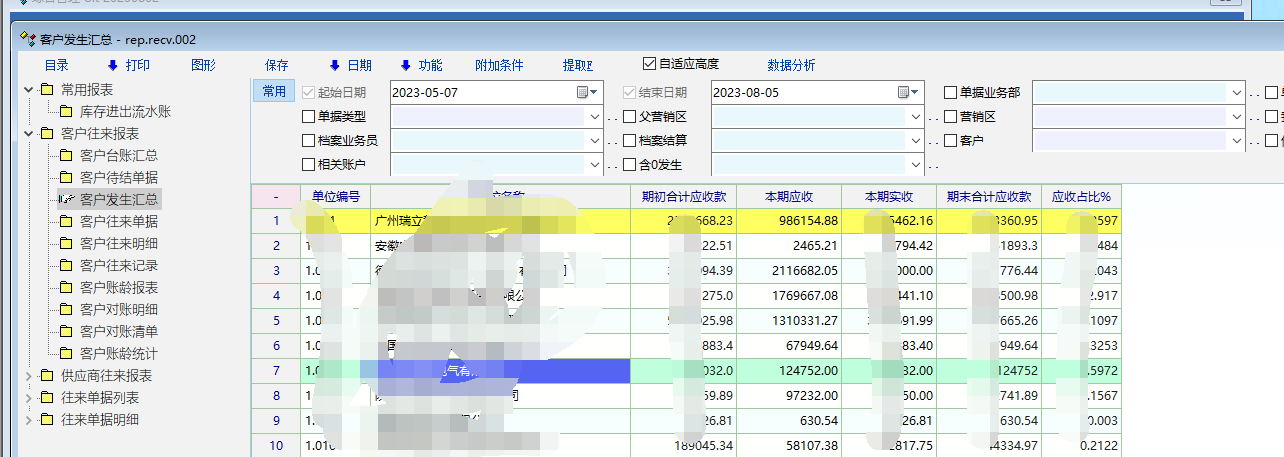Open the 打印 menu
The height and width of the screenshot is (457, 1284).
click(128, 65)
